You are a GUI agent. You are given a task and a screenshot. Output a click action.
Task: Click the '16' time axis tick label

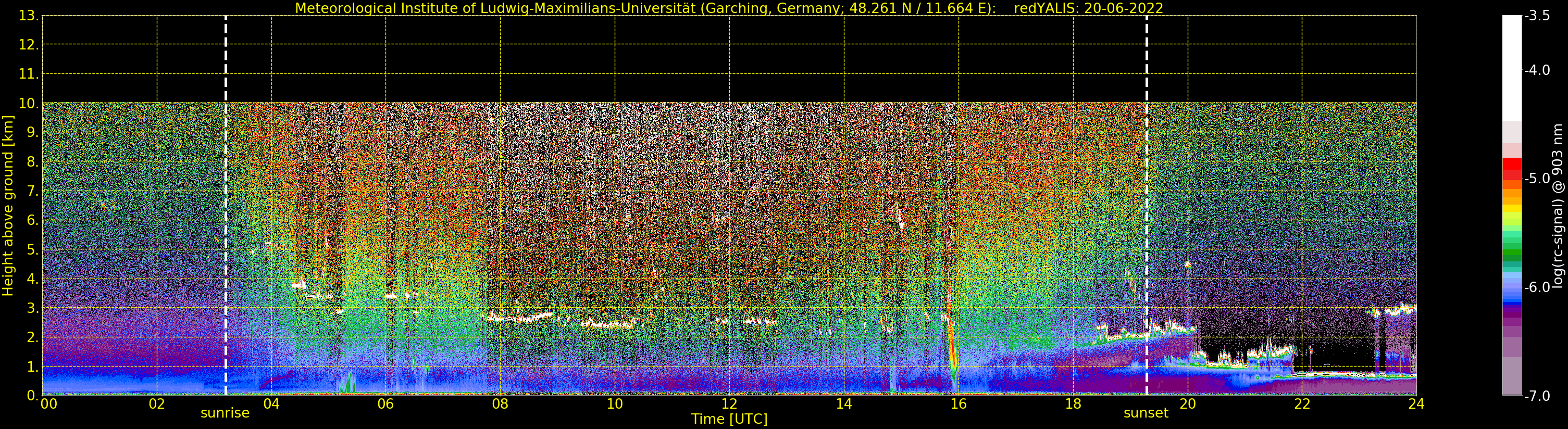(959, 404)
